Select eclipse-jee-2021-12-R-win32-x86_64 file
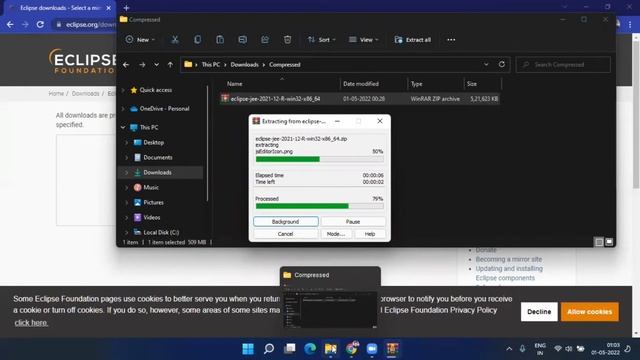This screenshot has height=360, width=640. 360,99
